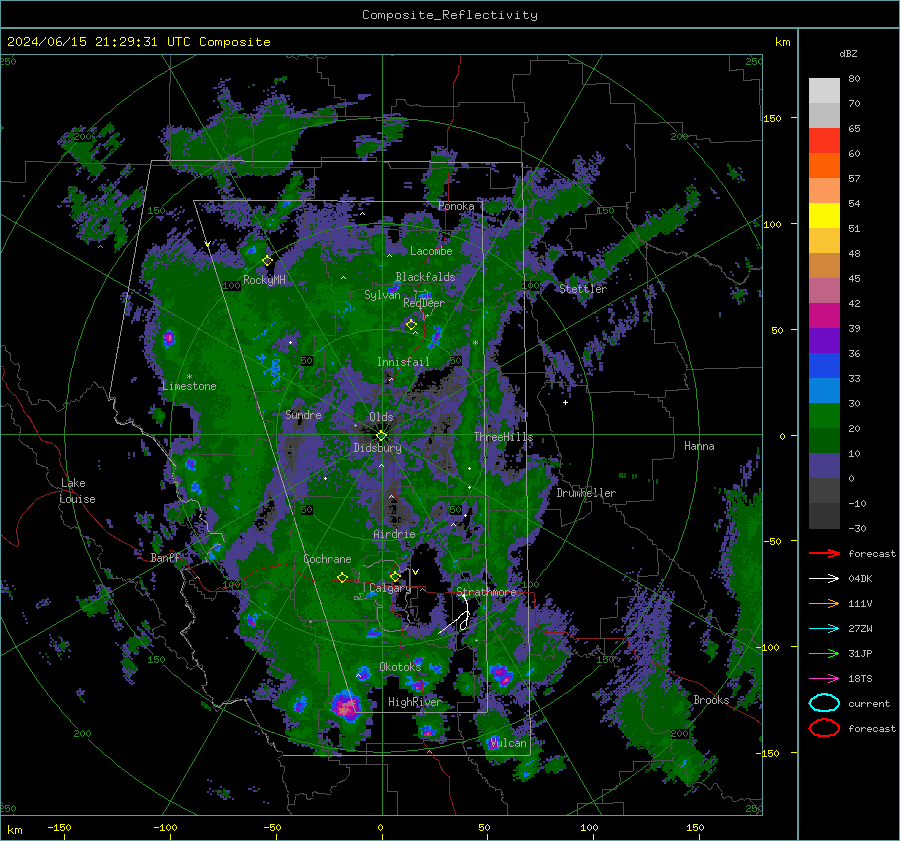Click the HighRiver town label

point(414,702)
